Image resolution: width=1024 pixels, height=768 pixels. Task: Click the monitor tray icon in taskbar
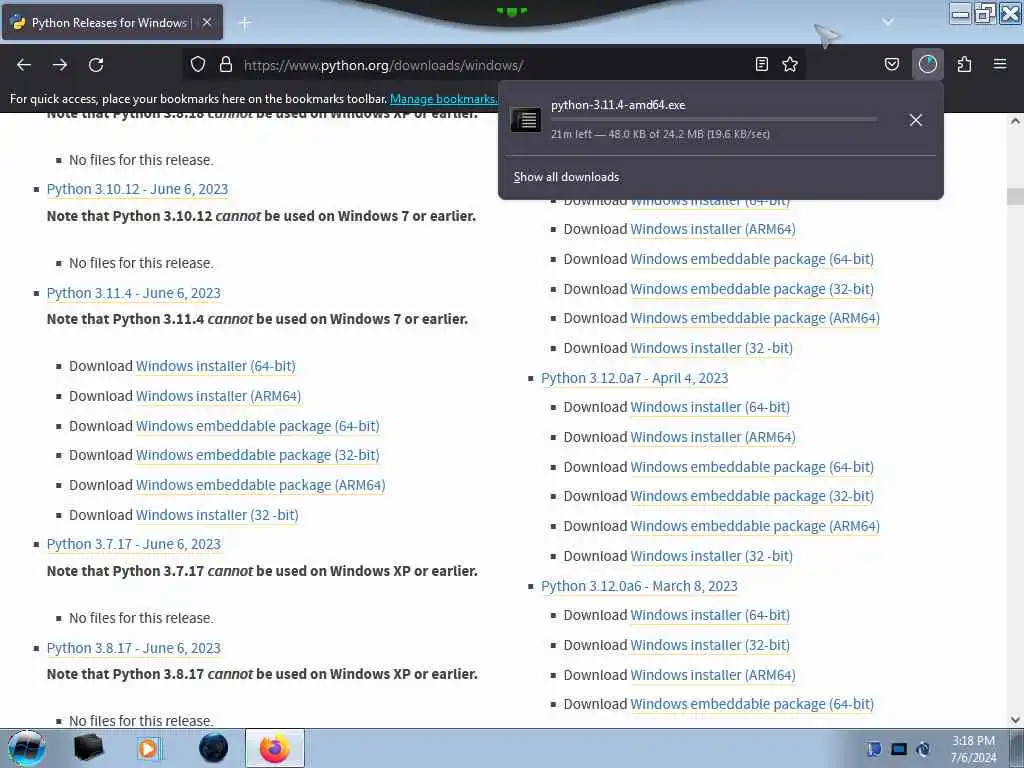click(899, 749)
